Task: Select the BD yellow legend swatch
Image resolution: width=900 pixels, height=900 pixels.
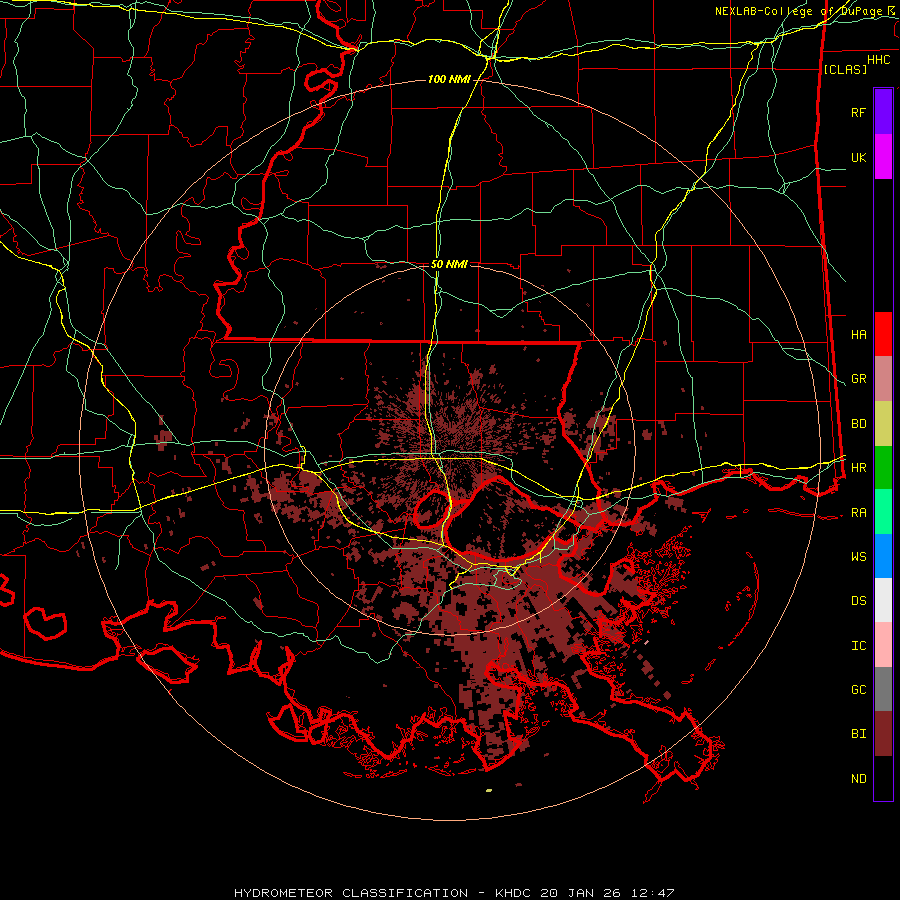Action: click(x=883, y=424)
